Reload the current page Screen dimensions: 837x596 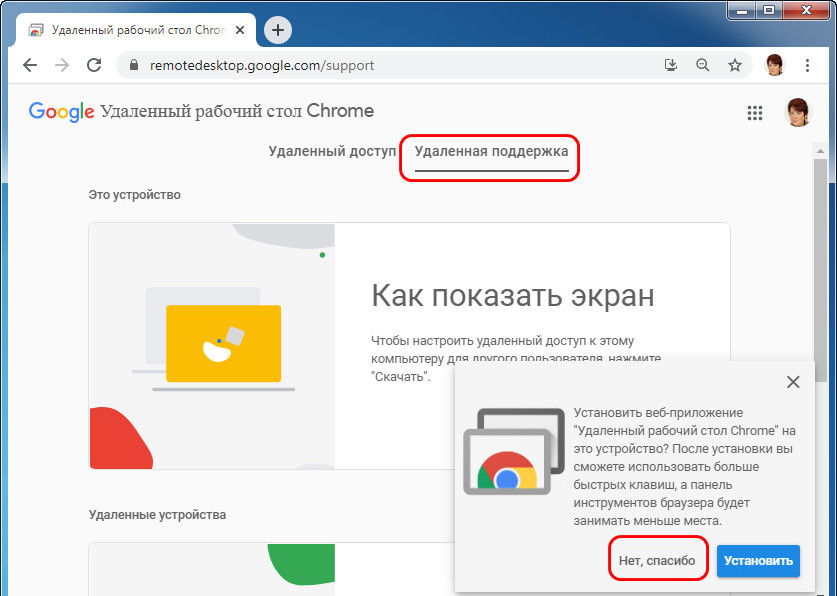point(94,65)
